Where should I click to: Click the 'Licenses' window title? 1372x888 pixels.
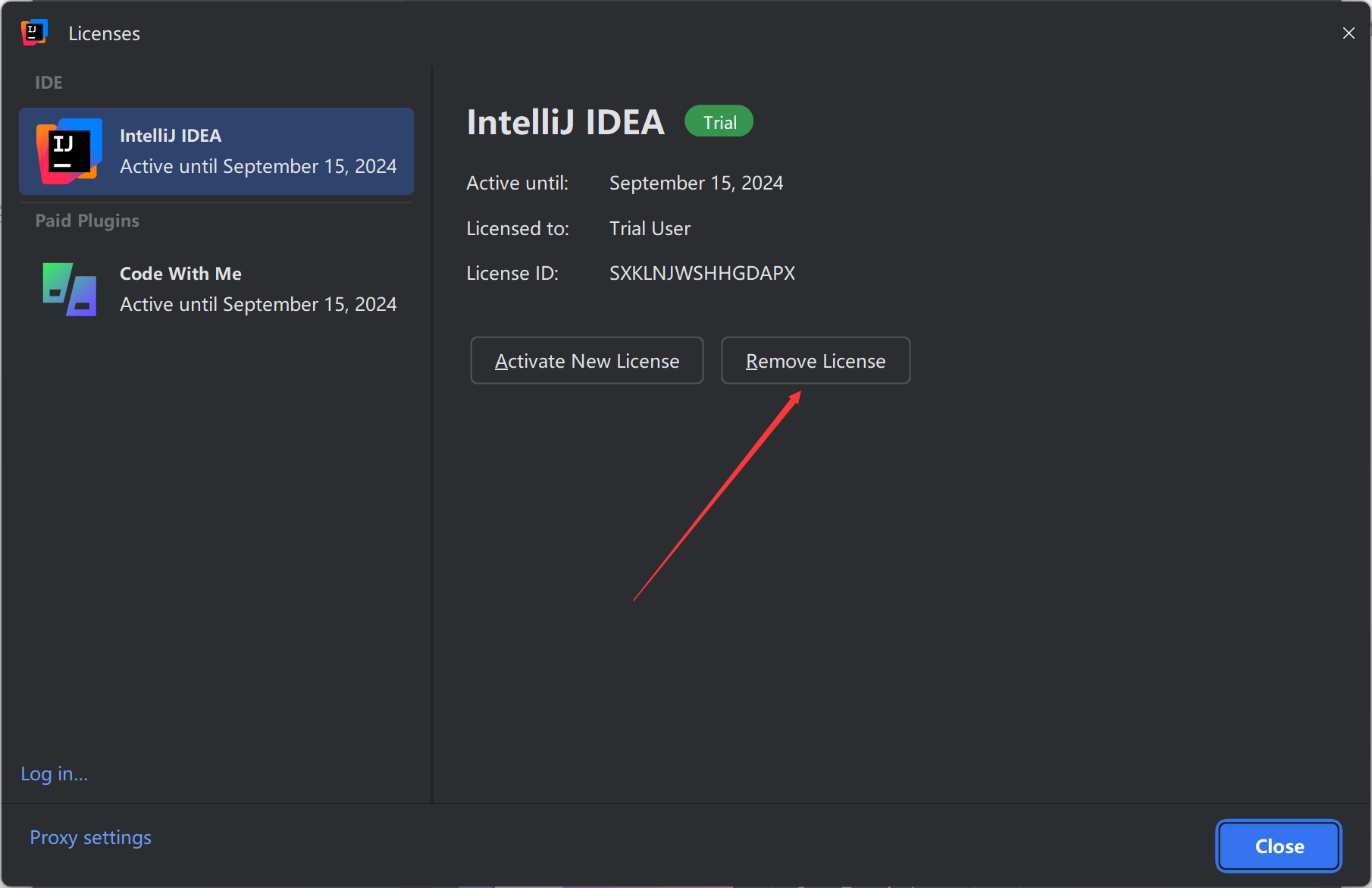pos(105,33)
